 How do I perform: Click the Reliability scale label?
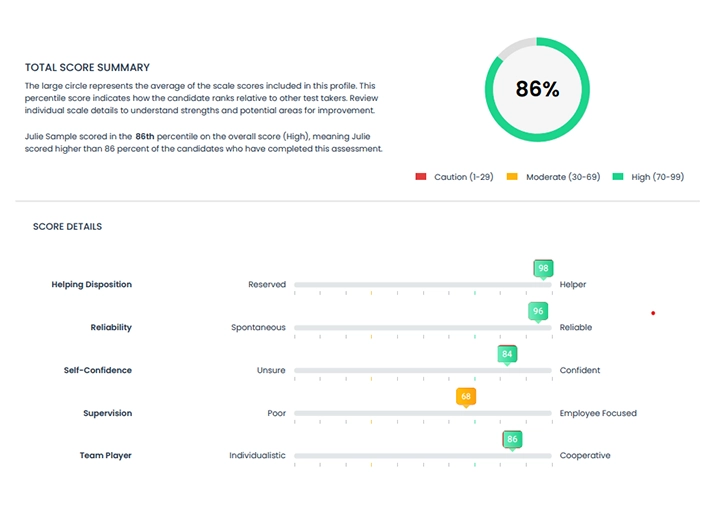coord(111,328)
